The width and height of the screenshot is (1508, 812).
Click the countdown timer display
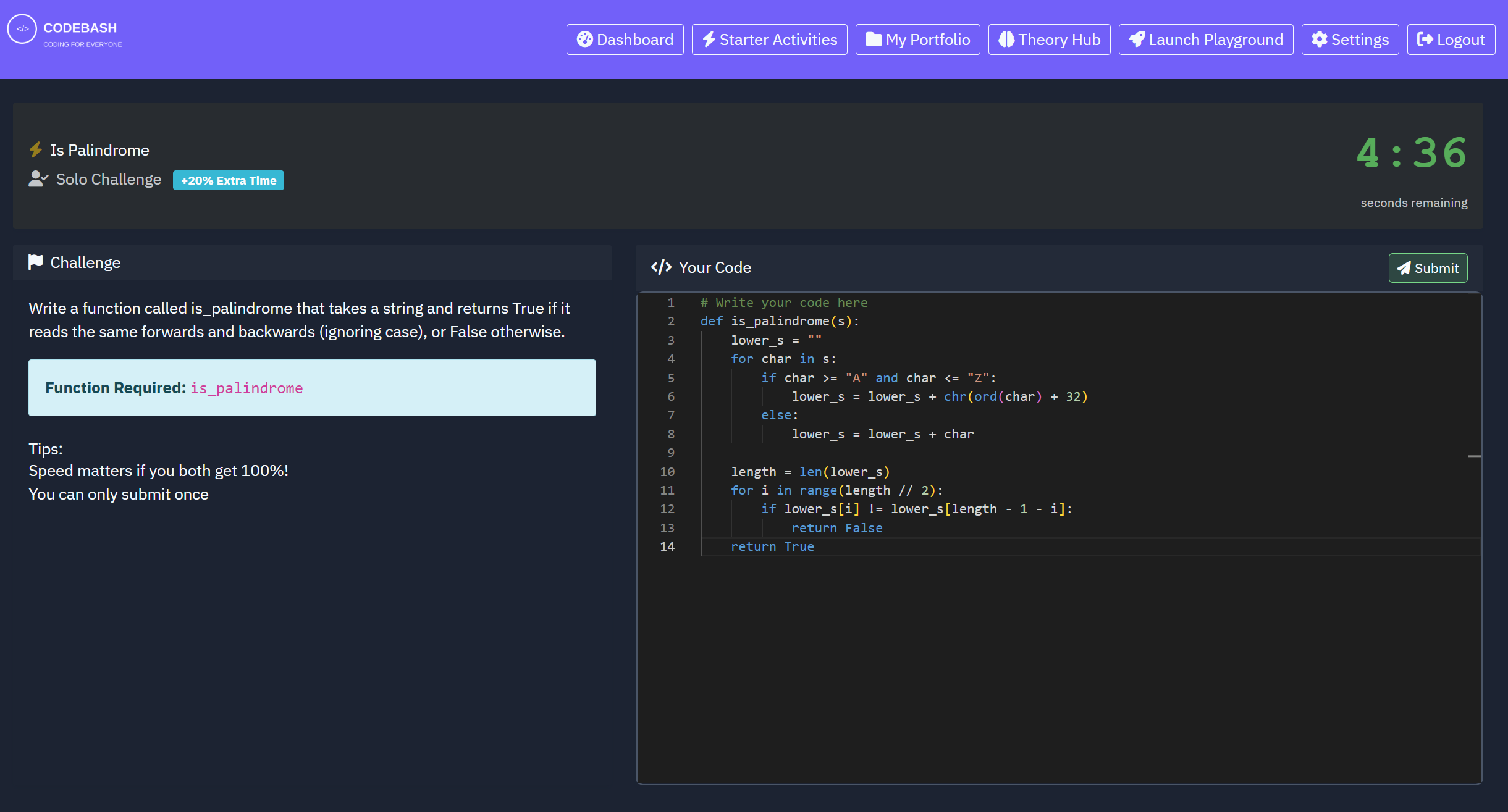(x=1411, y=153)
